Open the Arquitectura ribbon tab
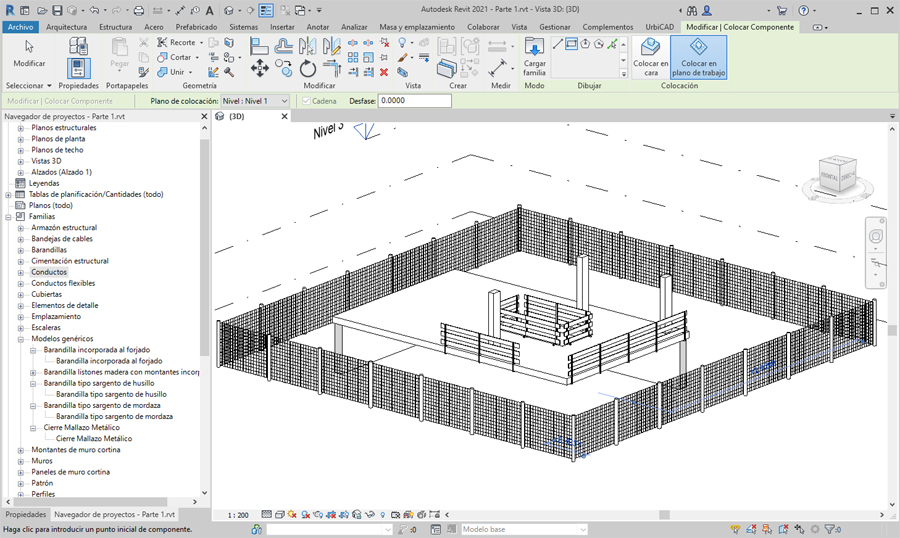Image resolution: width=900 pixels, height=538 pixels. [66, 27]
